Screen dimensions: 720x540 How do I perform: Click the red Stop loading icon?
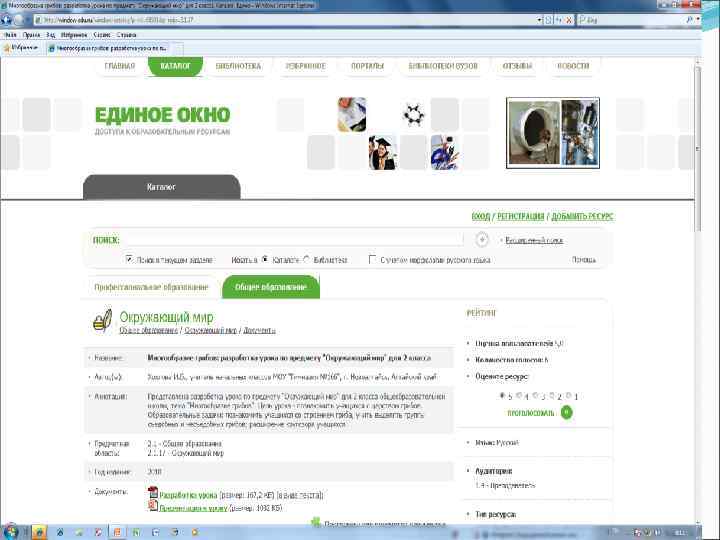click(x=569, y=20)
